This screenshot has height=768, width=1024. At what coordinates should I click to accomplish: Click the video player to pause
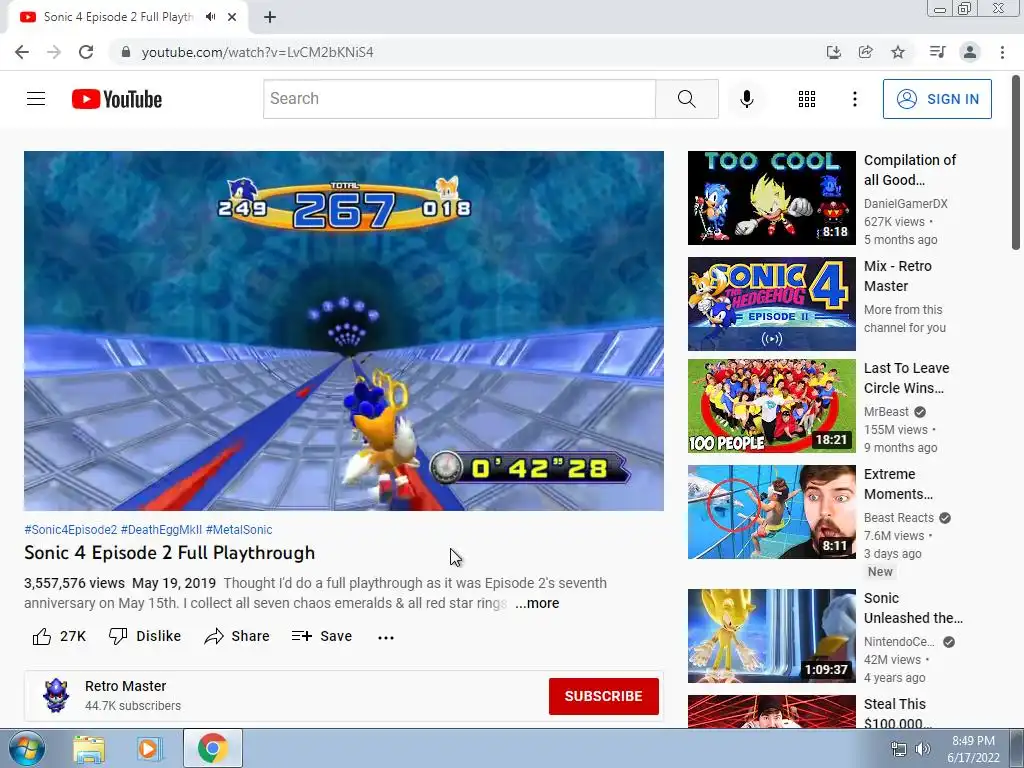point(344,330)
